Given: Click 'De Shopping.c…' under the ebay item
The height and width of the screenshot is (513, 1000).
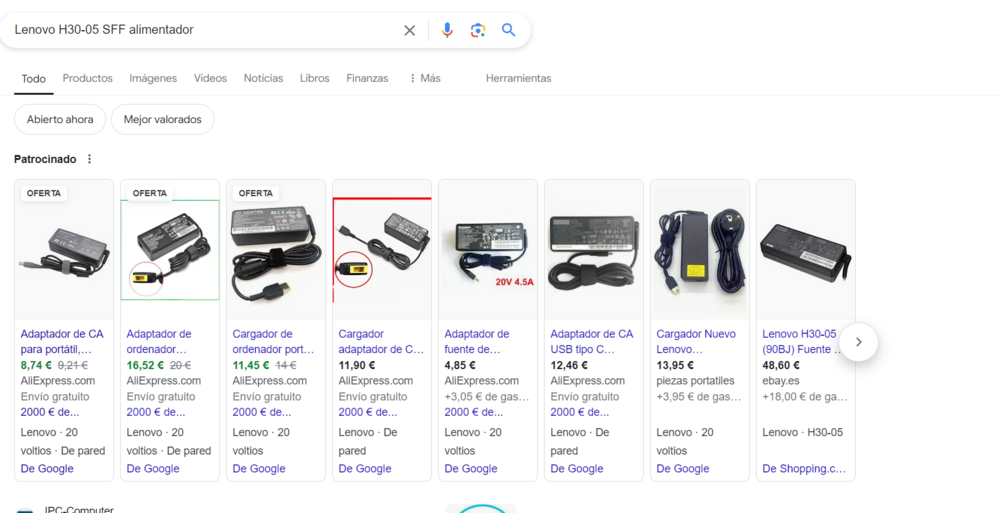Looking at the screenshot, I should [804, 468].
